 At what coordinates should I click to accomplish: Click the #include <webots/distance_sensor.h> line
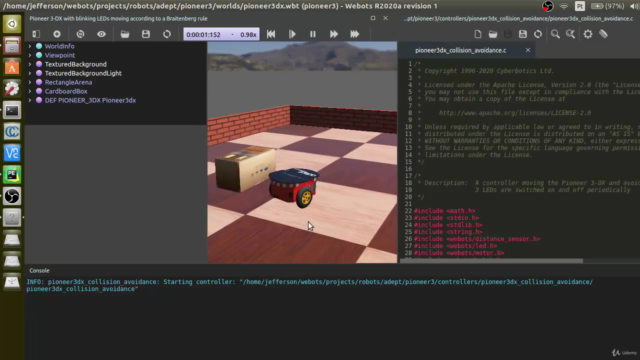pos(477,239)
